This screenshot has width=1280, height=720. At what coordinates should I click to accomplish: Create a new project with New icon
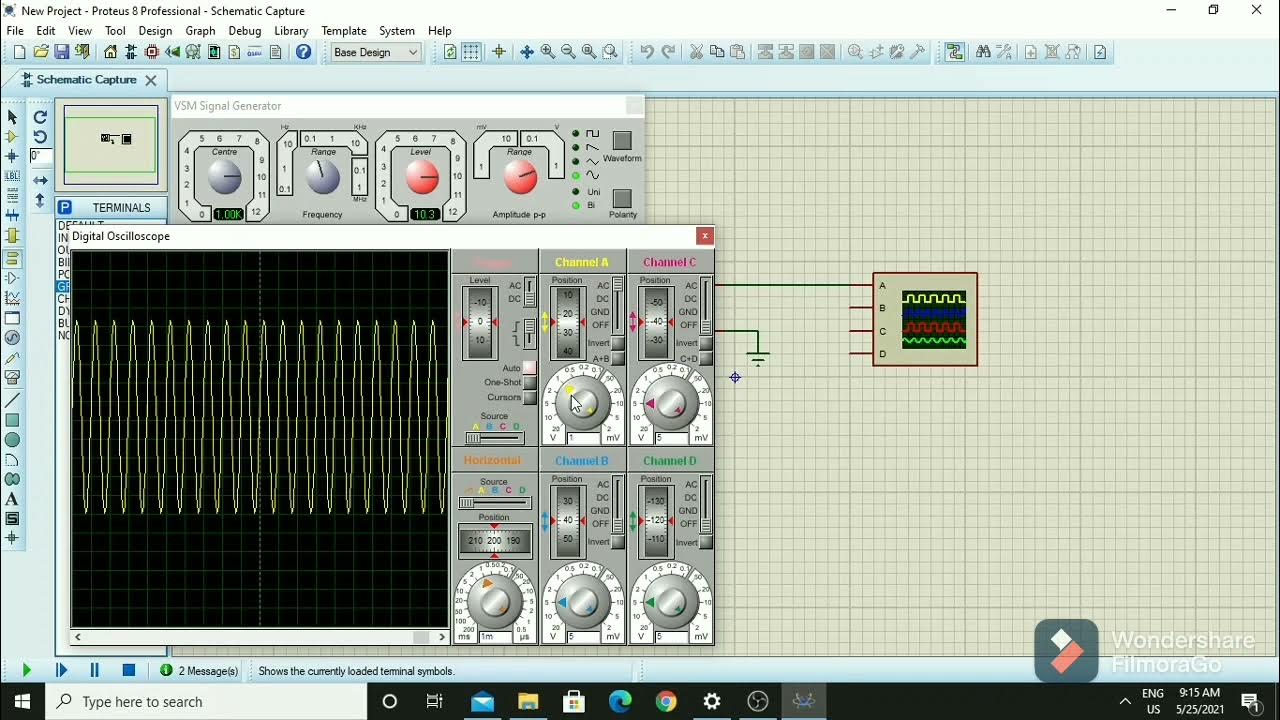click(19, 52)
